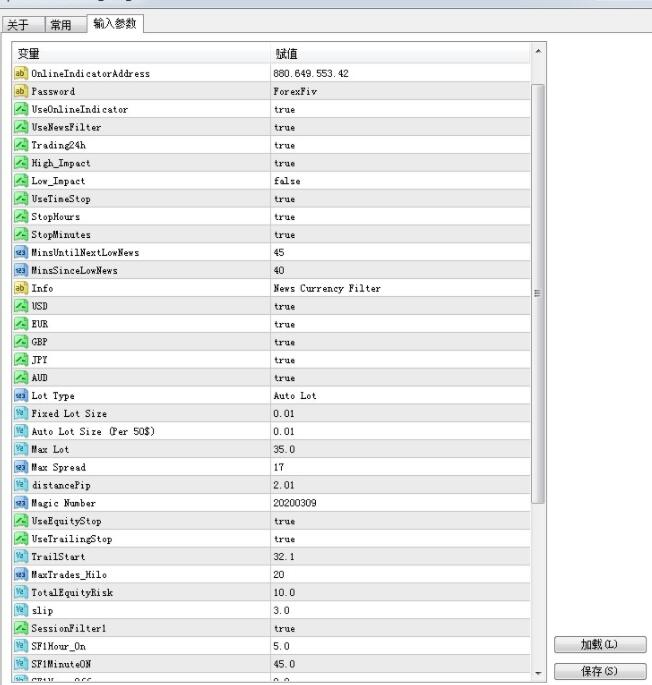Click the integer icon beside Magic Number
Screen dimensions: 652x685
tap(21, 503)
